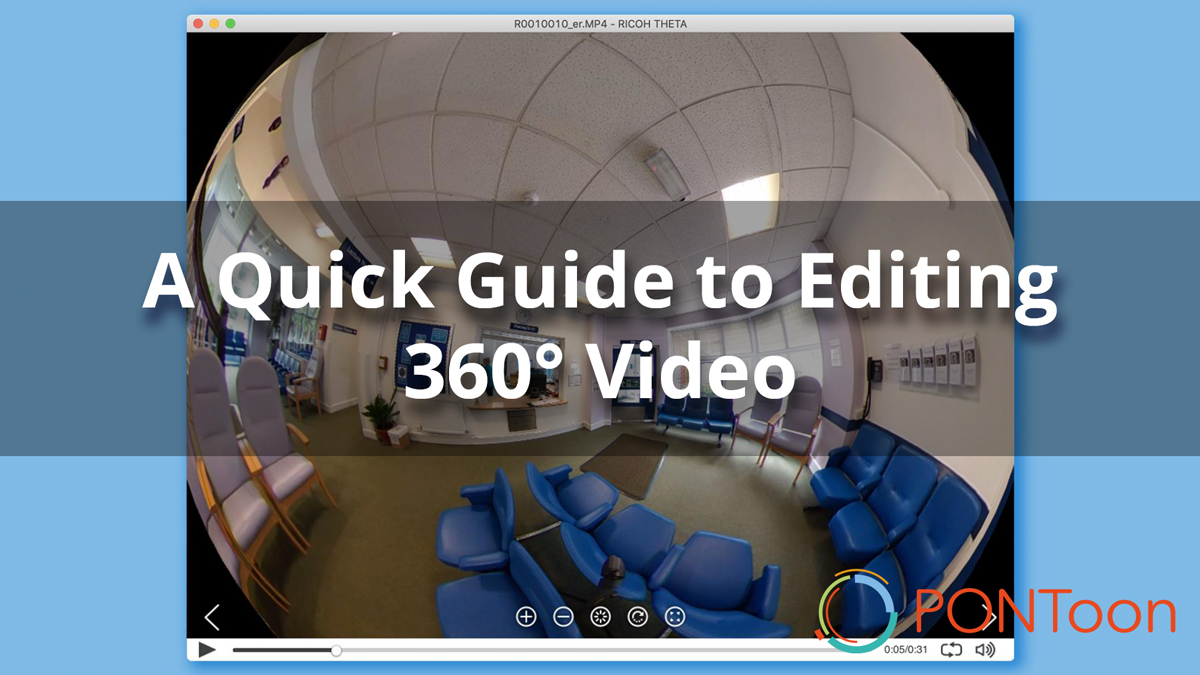Zoom out with the minus icon
This screenshot has width=1200, height=675.
point(563,617)
